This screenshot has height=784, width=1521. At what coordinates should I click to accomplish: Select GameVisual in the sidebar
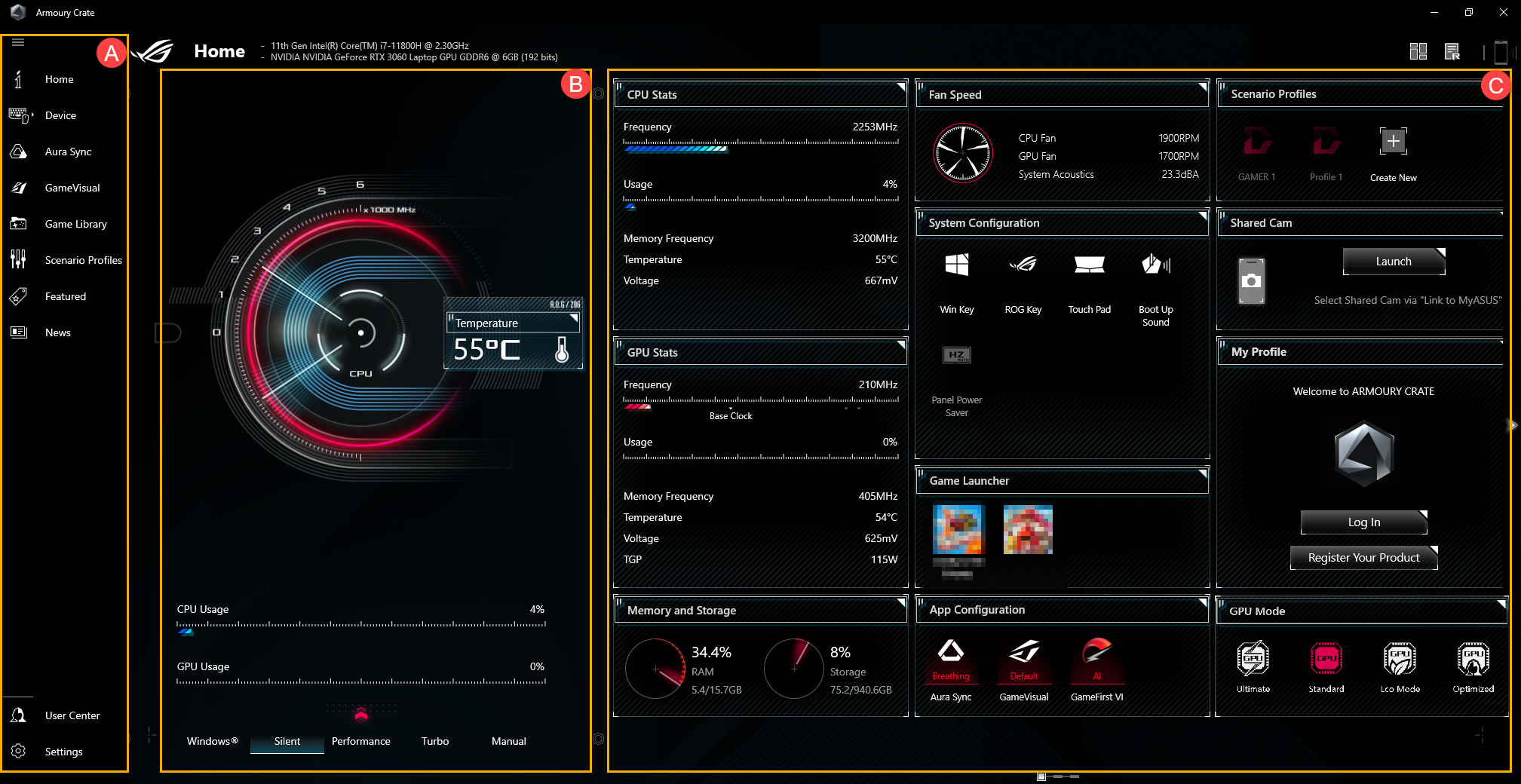[x=72, y=188]
